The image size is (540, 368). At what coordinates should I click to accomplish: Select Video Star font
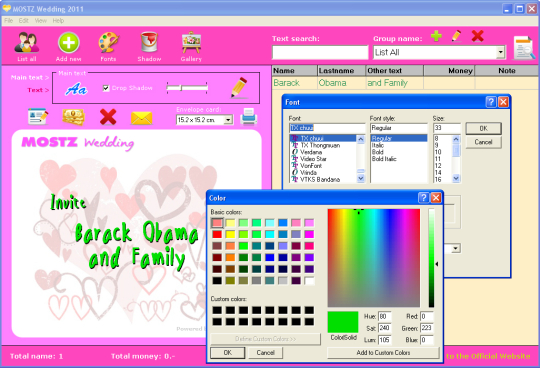pos(313,159)
